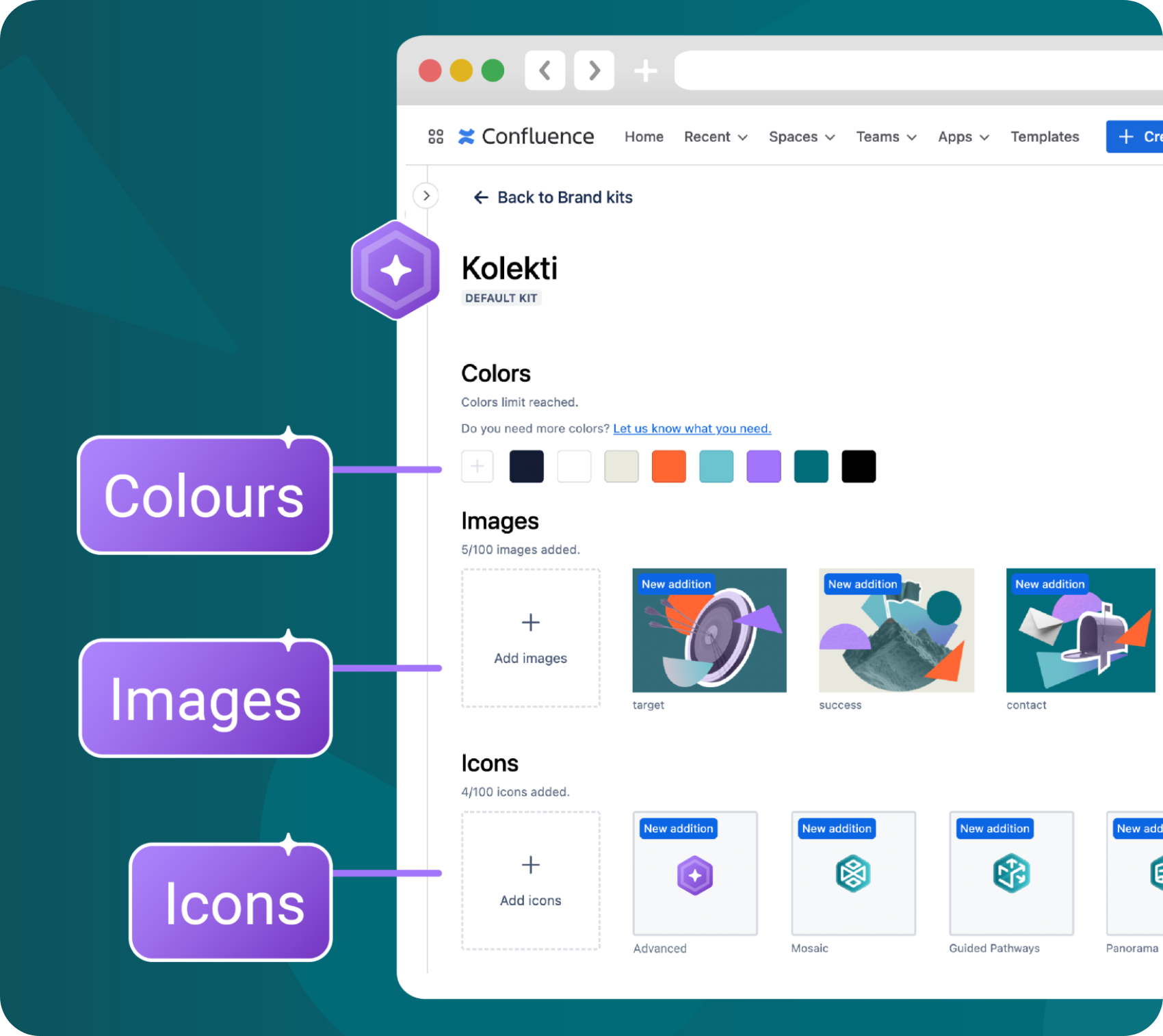This screenshot has width=1163, height=1036.
Task: Click the green maximize window button
Action: click(493, 70)
